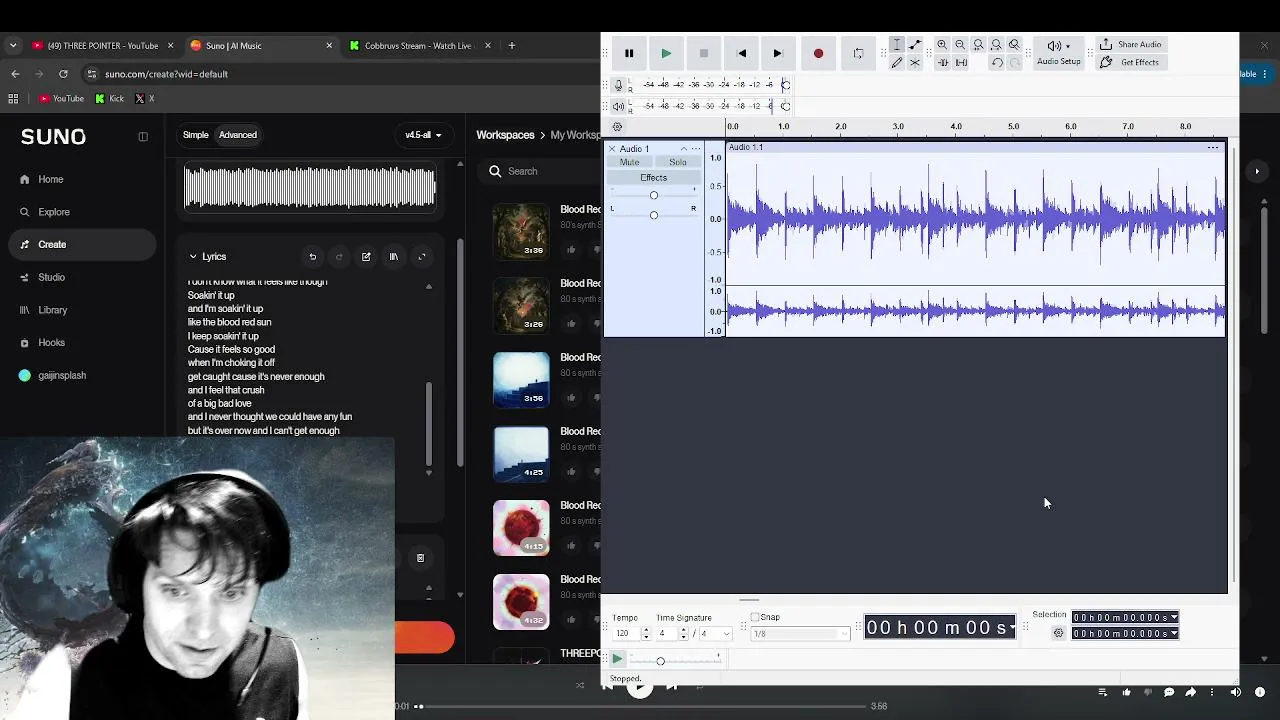Switch to the Cobbruvs Stream tab
The height and width of the screenshot is (720, 1280).
coord(421,45)
